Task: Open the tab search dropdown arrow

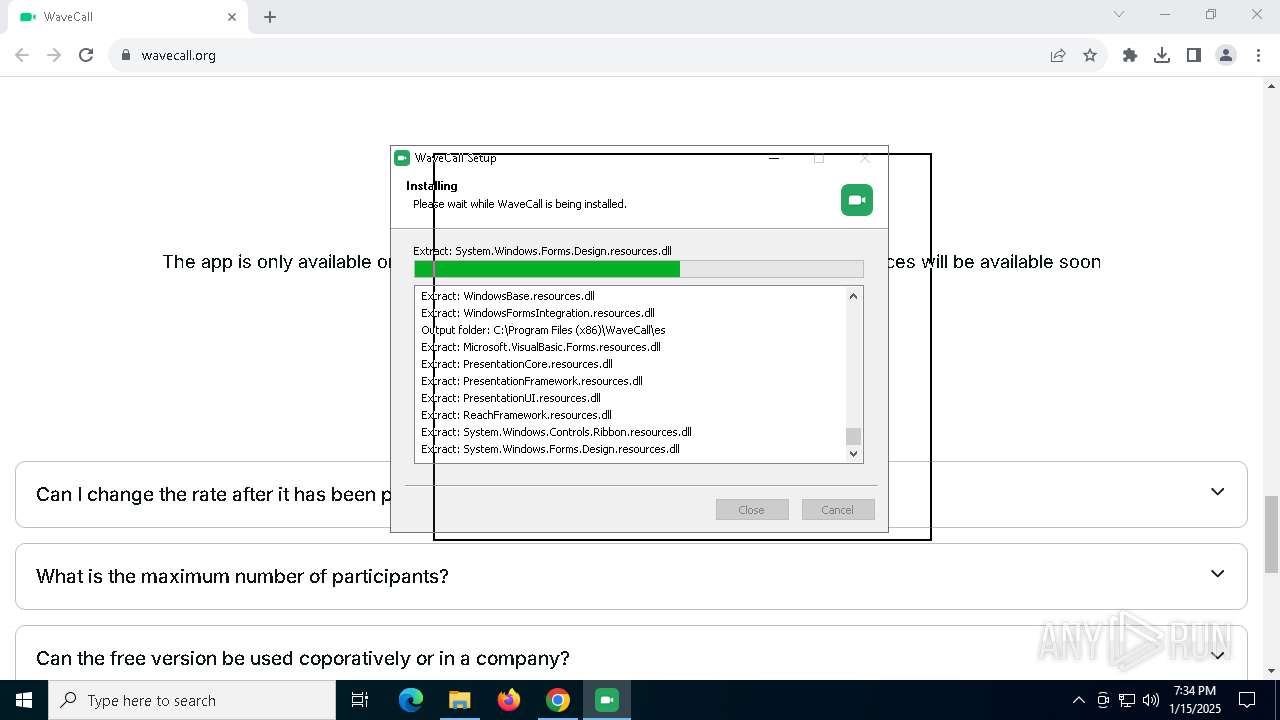Action: (x=1119, y=14)
